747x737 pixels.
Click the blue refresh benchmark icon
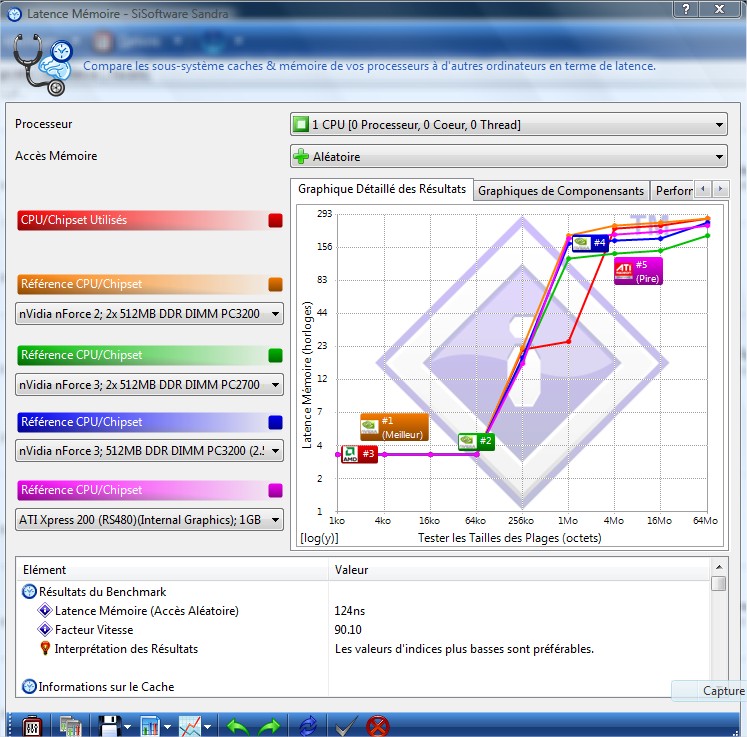click(x=308, y=727)
